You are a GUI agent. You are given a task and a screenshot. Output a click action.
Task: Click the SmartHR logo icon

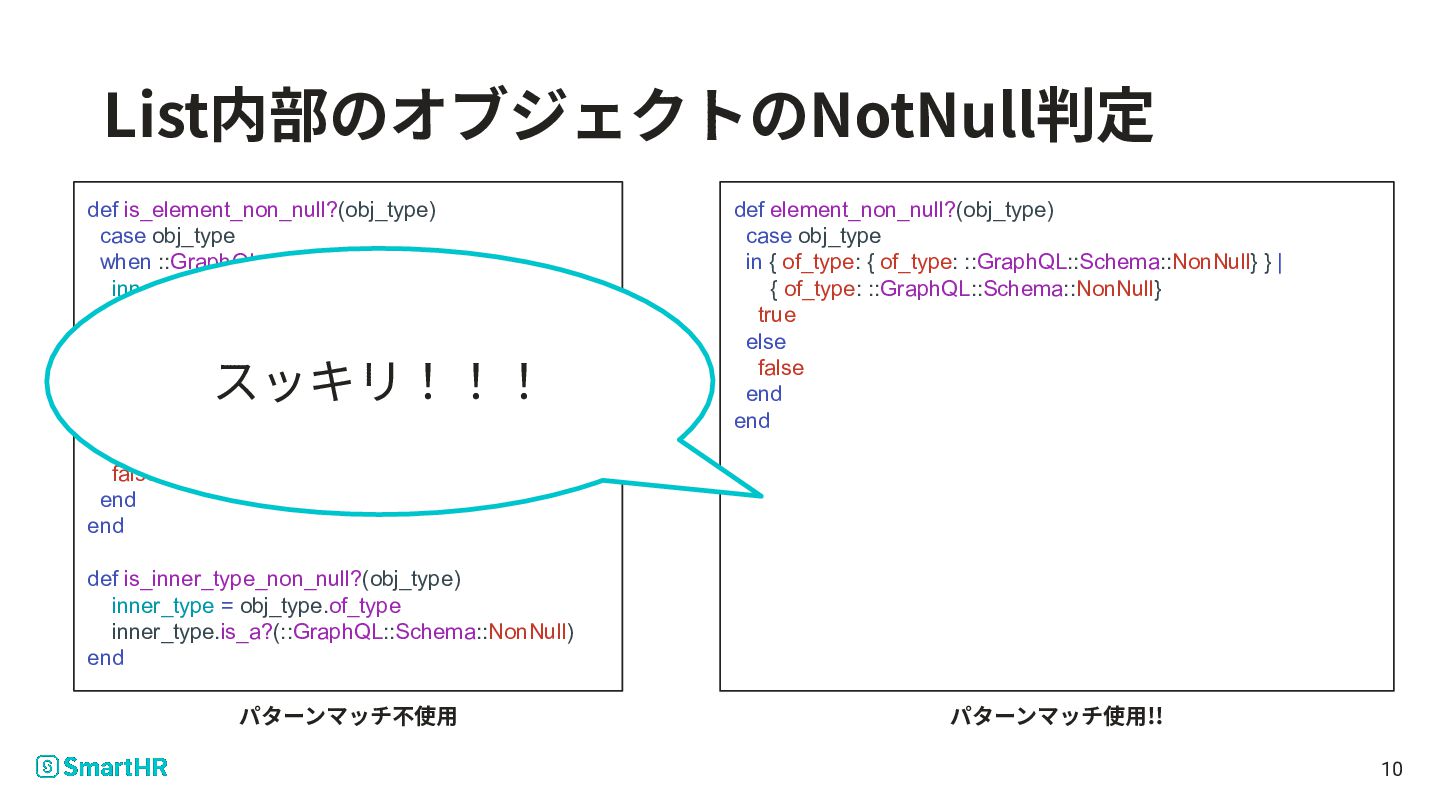click(48, 767)
